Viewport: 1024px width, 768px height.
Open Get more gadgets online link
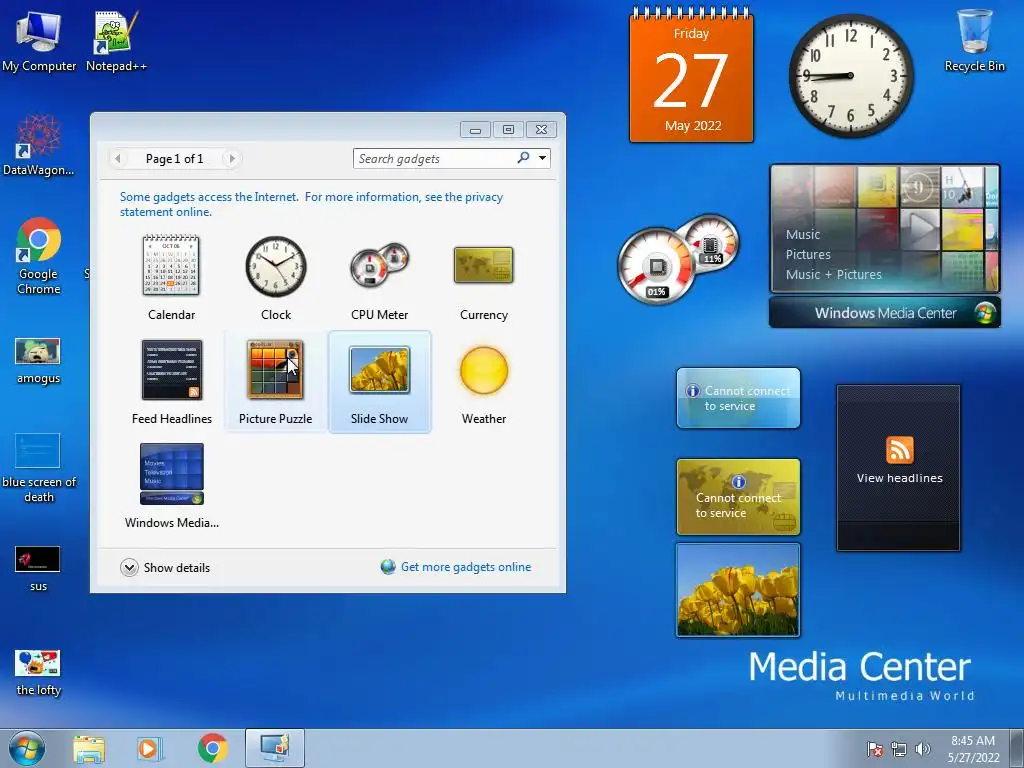click(x=466, y=567)
